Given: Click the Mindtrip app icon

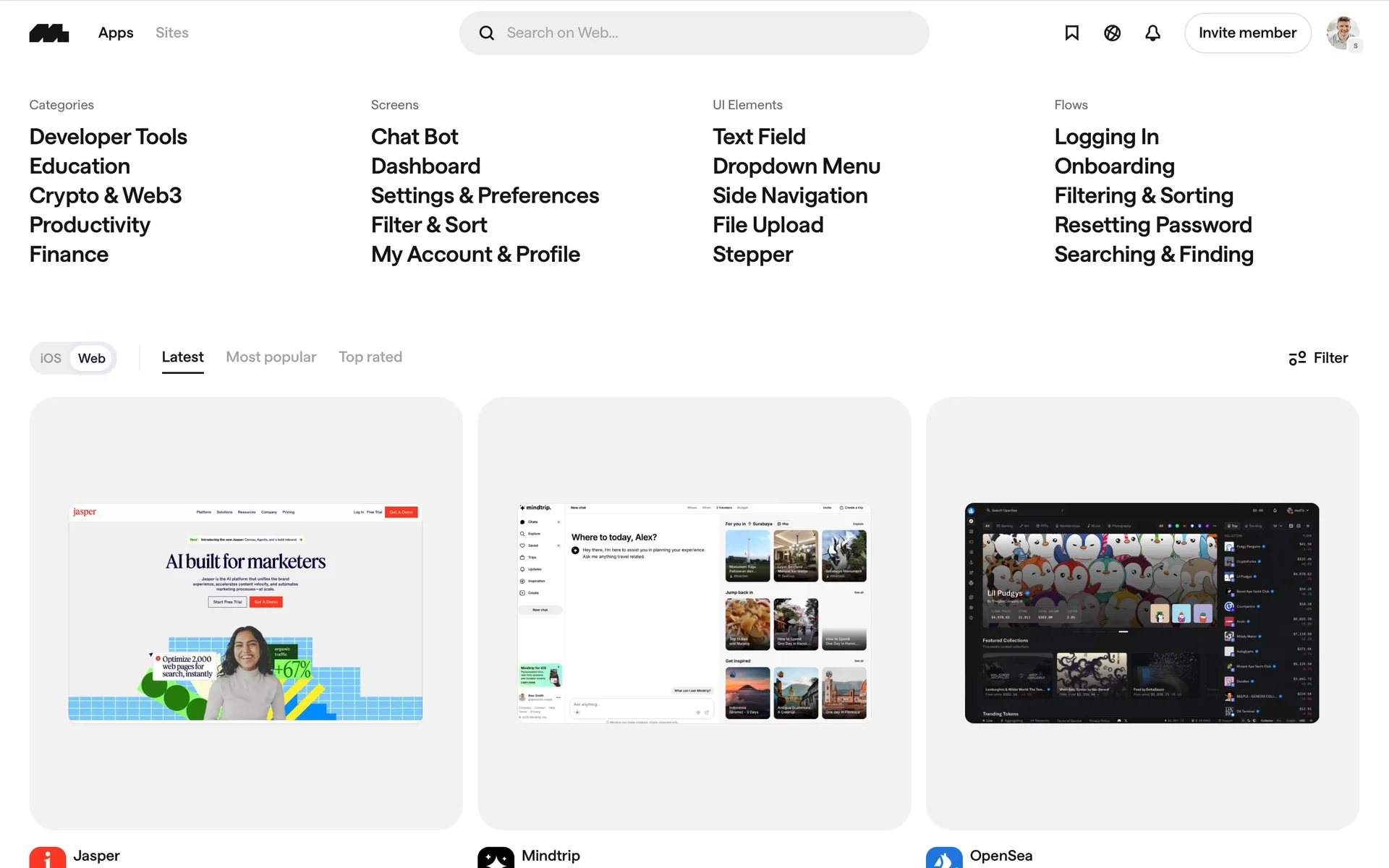Looking at the screenshot, I should pos(496,858).
